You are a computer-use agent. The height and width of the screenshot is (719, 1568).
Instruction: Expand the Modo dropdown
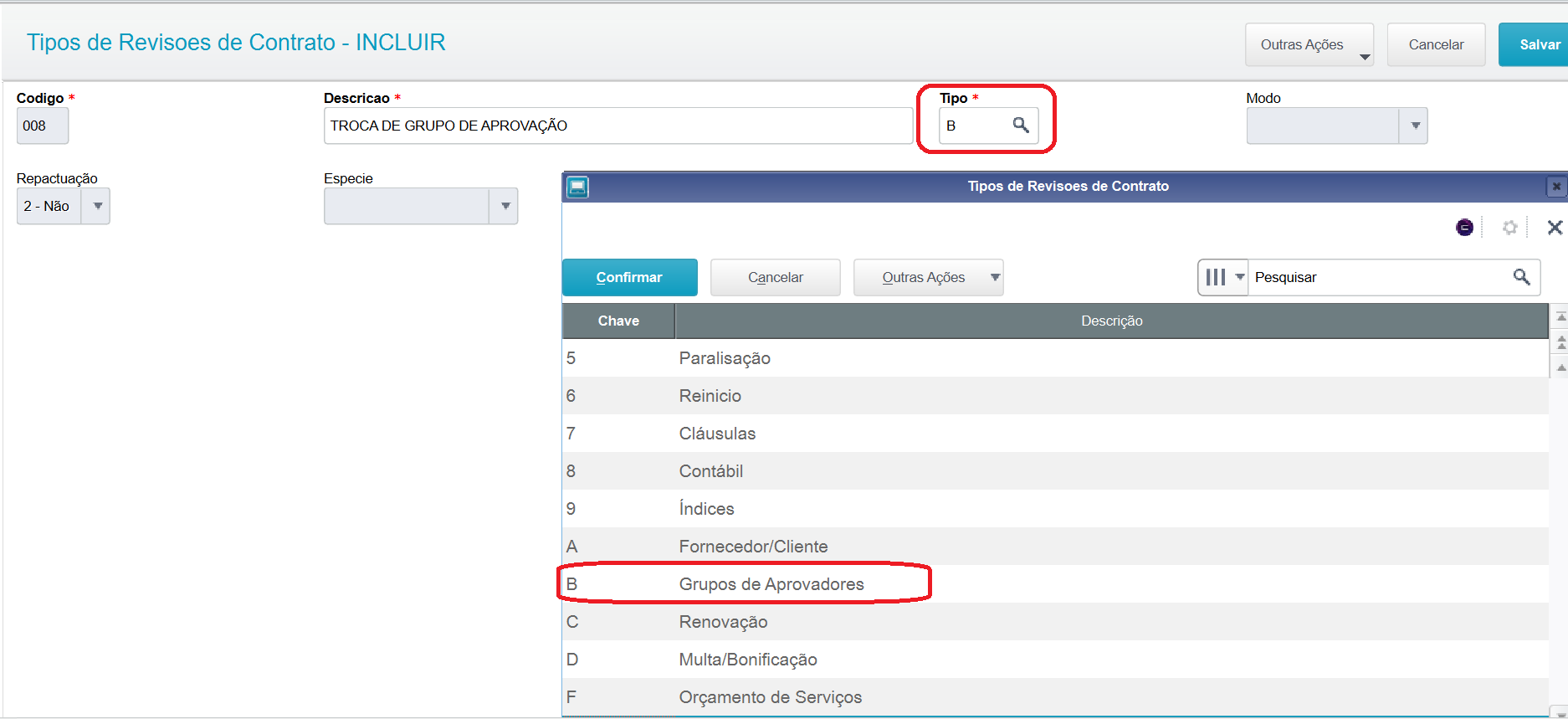point(1414,126)
